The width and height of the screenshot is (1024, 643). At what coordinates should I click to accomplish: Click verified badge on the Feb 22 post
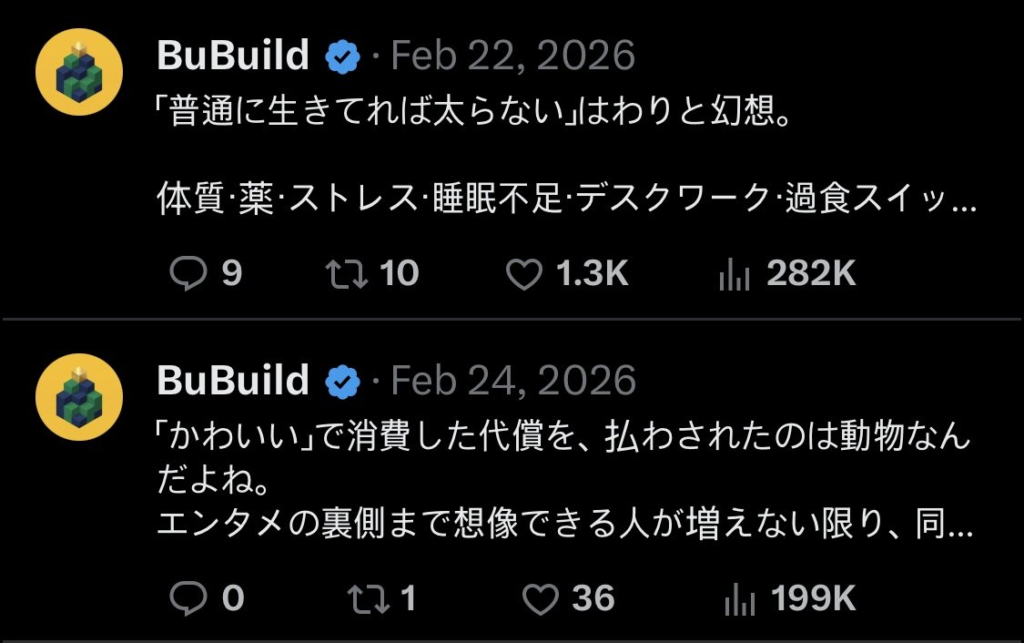(342, 57)
